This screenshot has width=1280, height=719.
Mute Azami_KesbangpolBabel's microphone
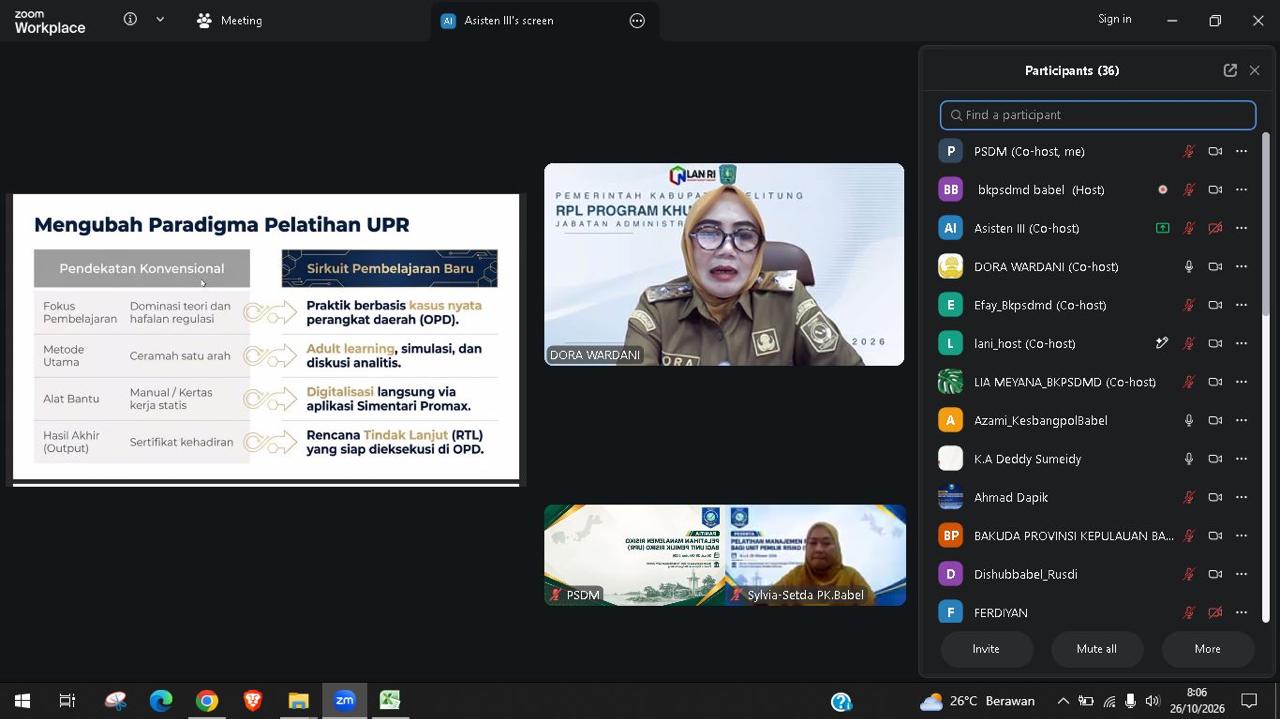pyautogui.click(x=1189, y=420)
